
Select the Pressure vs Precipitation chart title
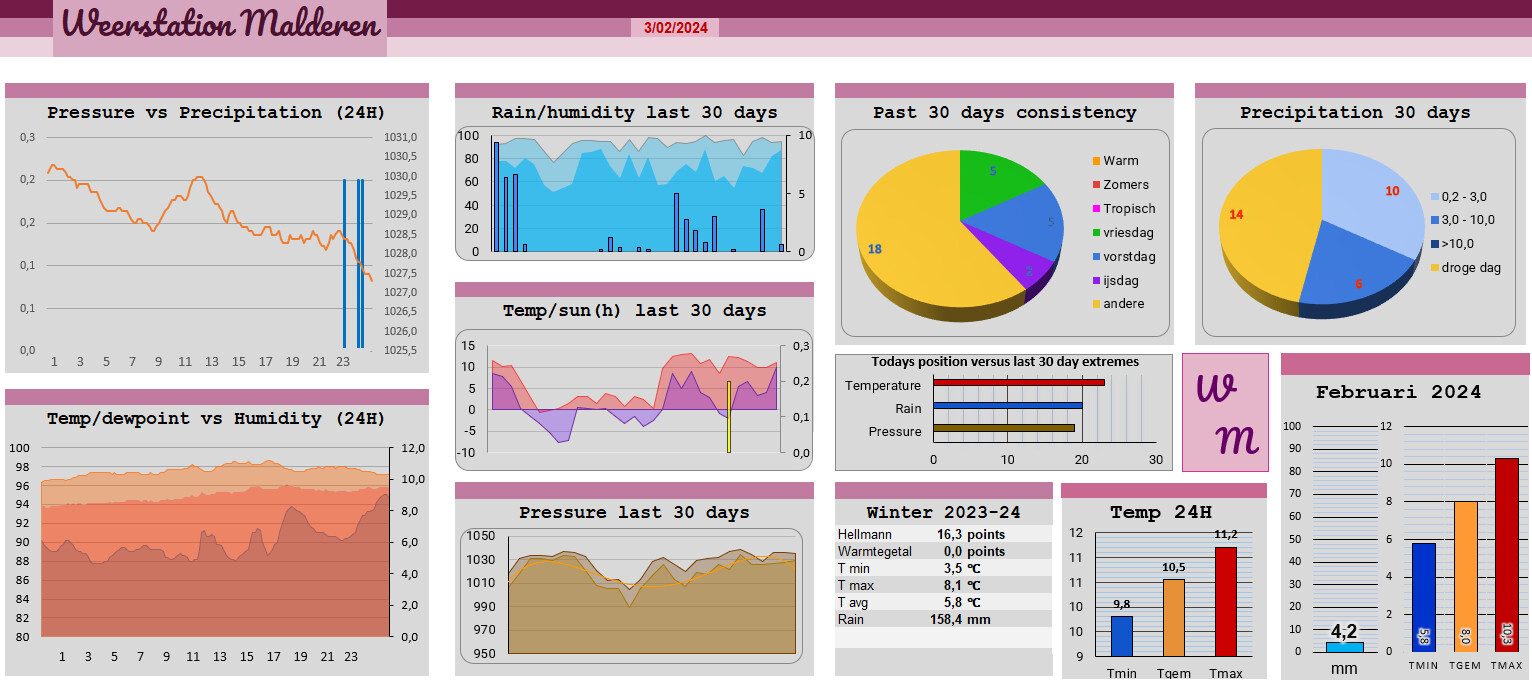pos(216,112)
